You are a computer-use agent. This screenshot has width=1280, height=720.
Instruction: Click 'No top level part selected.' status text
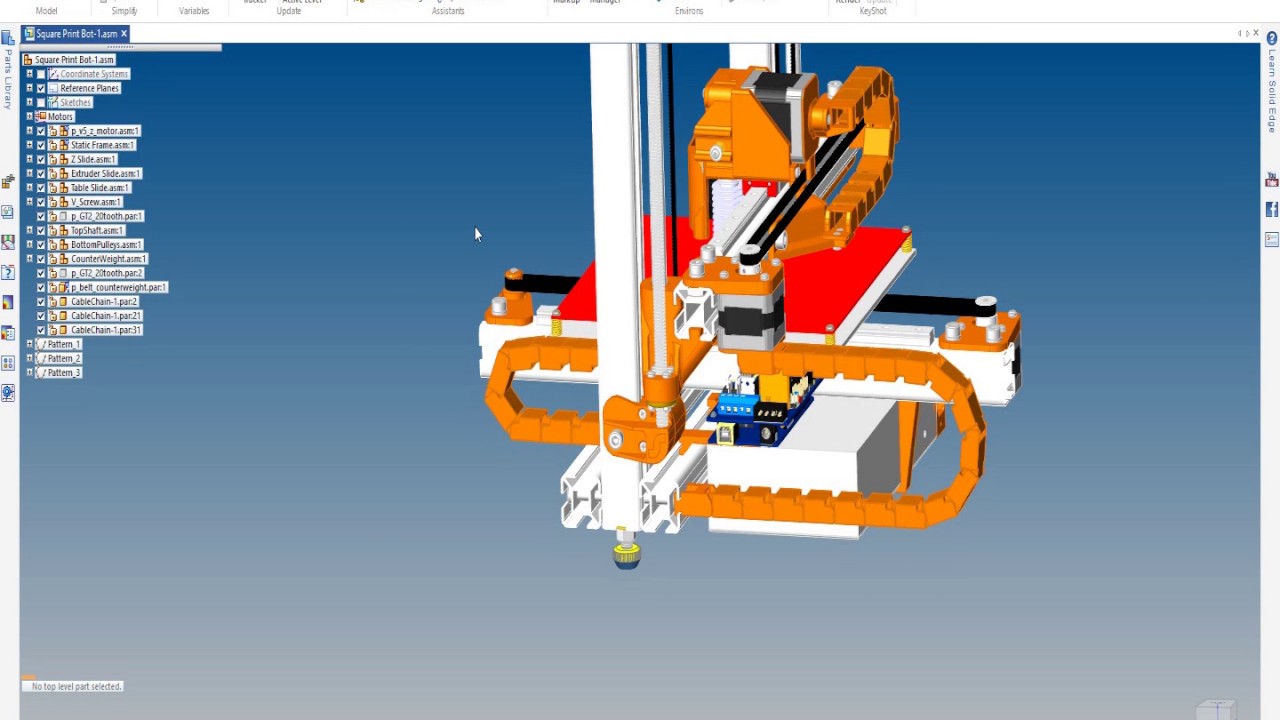tap(76, 686)
